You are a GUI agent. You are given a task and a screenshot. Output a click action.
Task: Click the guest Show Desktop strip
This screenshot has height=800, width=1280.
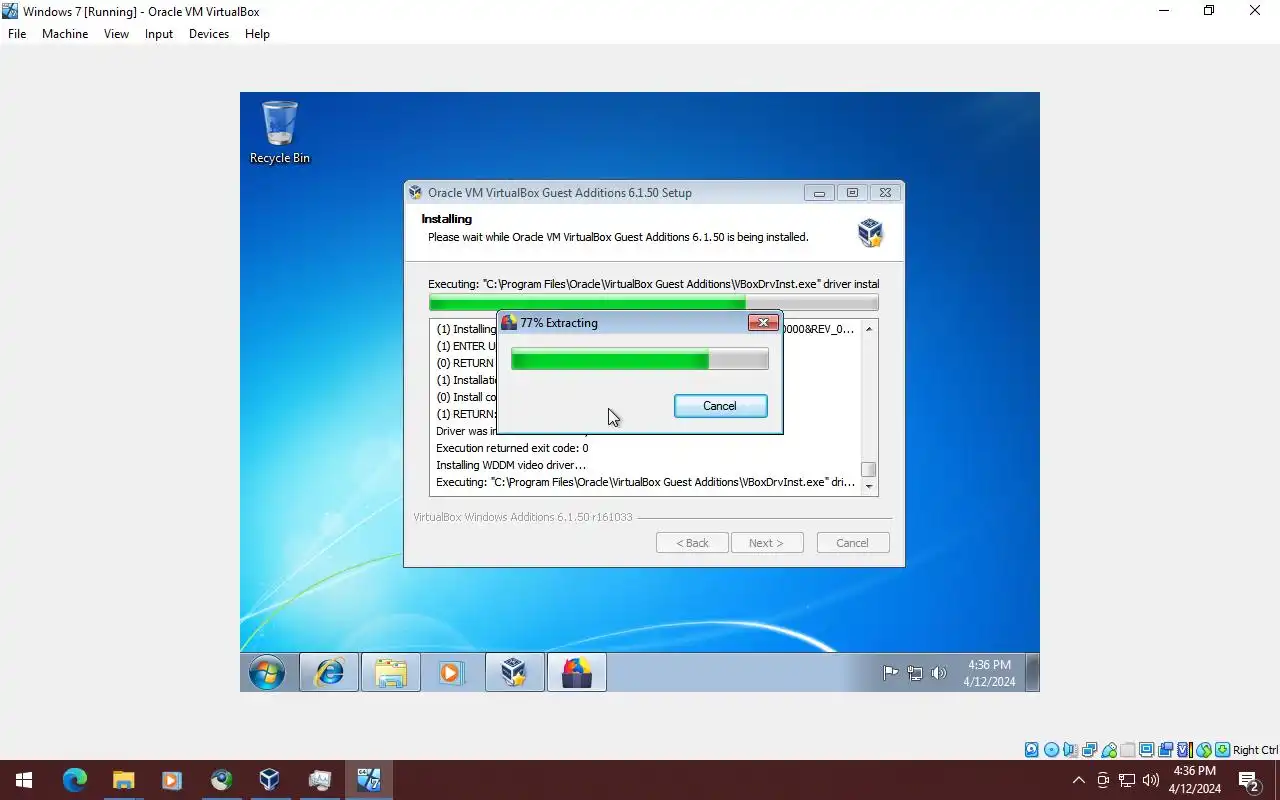click(x=1033, y=673)
